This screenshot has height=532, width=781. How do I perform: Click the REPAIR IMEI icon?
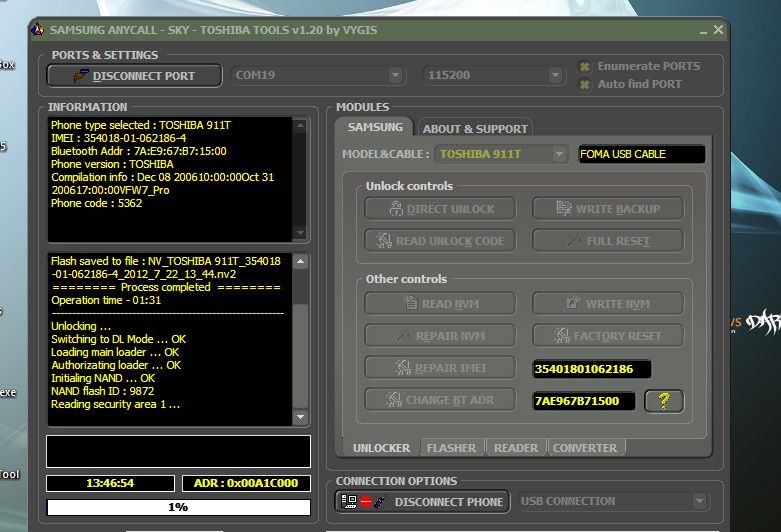tap(402, 368)
